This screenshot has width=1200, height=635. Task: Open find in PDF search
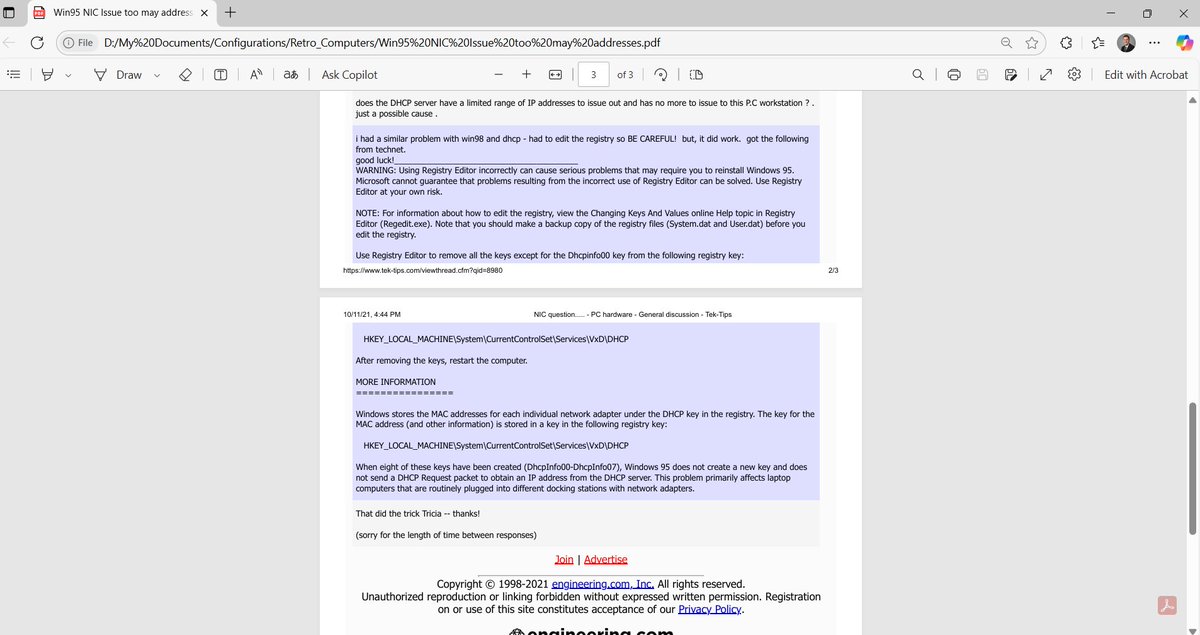pos(918,74)
